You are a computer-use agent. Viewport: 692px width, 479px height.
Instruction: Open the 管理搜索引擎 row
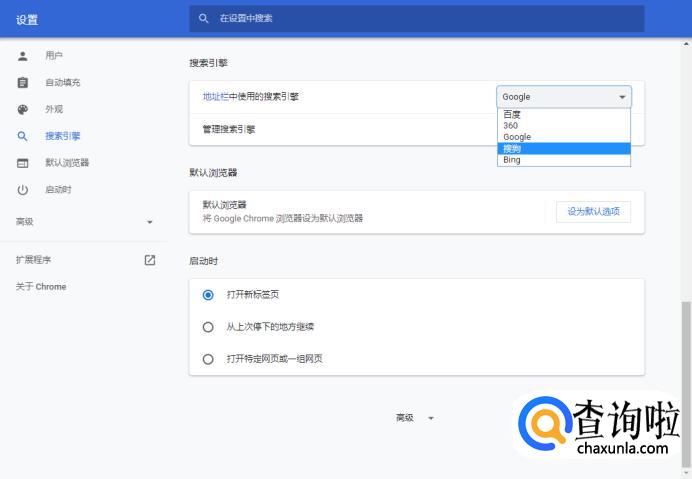(417, 130)
